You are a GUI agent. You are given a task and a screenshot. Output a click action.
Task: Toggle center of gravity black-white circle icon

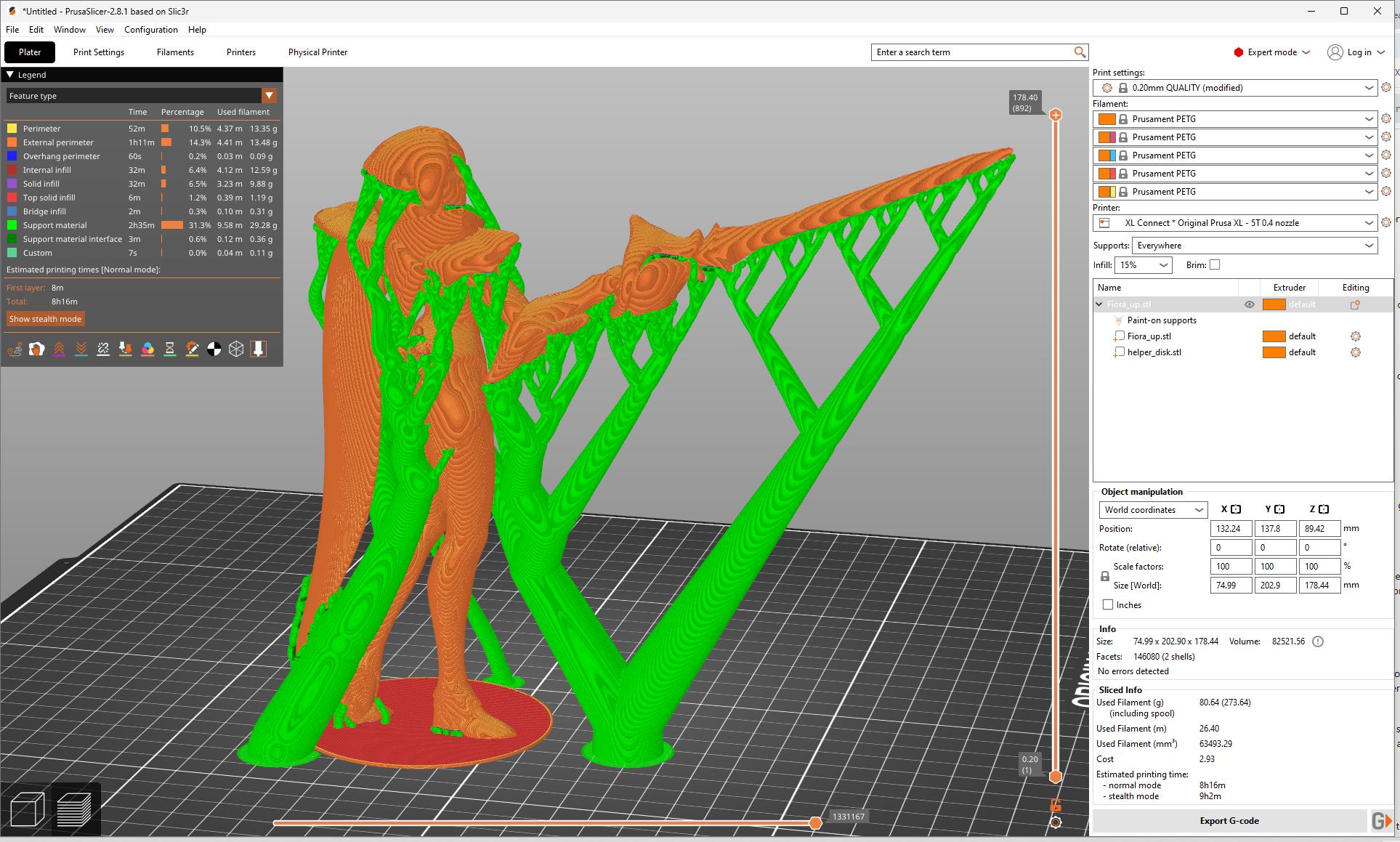point(214,349)
